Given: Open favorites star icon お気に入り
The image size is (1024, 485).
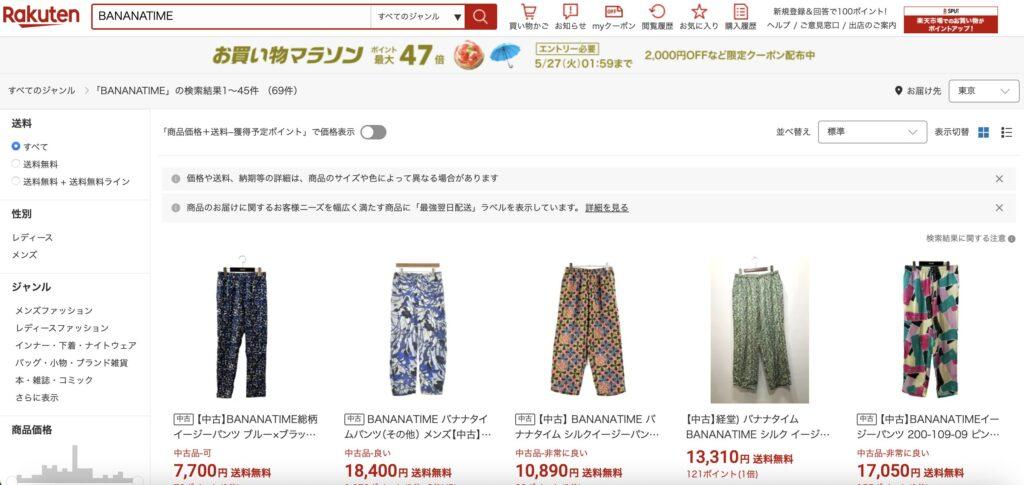Looking at the screenshot, I should click(x=699, y=17).
